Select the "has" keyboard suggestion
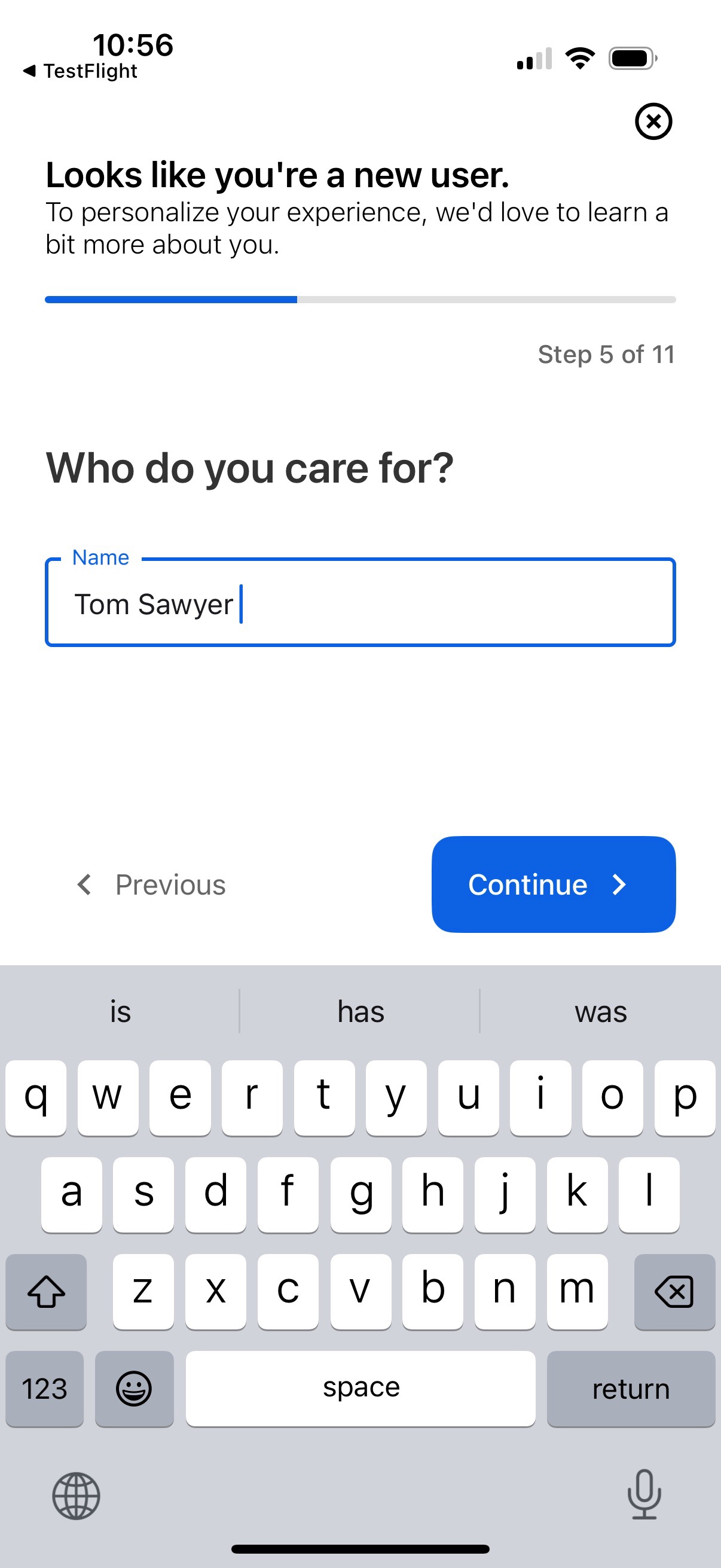The width and height of the screenshot is (721, 1568). [x=360, y=1012]
